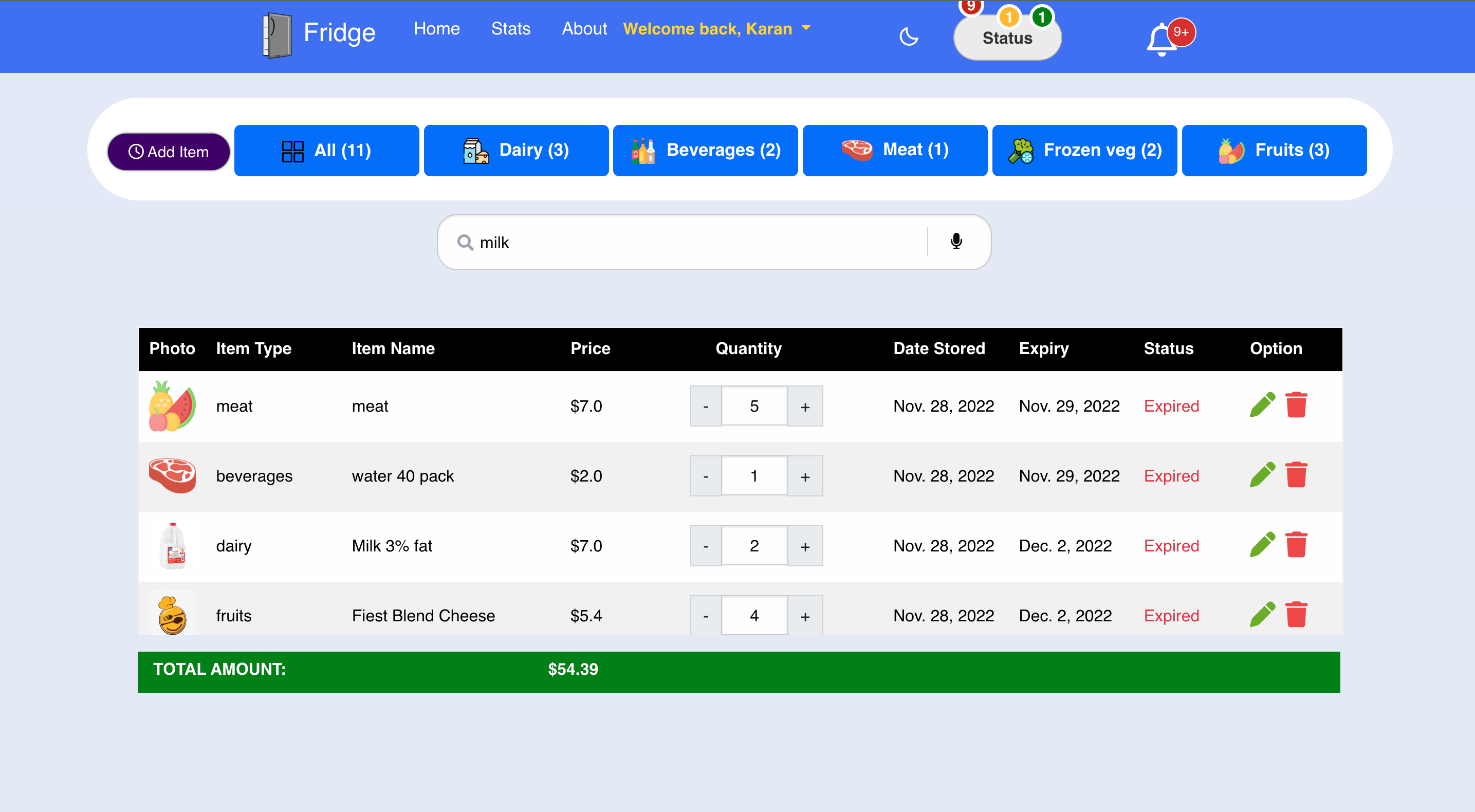Decrease Milk 3% fat quantity
1475x812 pixels.
point(705,546)
